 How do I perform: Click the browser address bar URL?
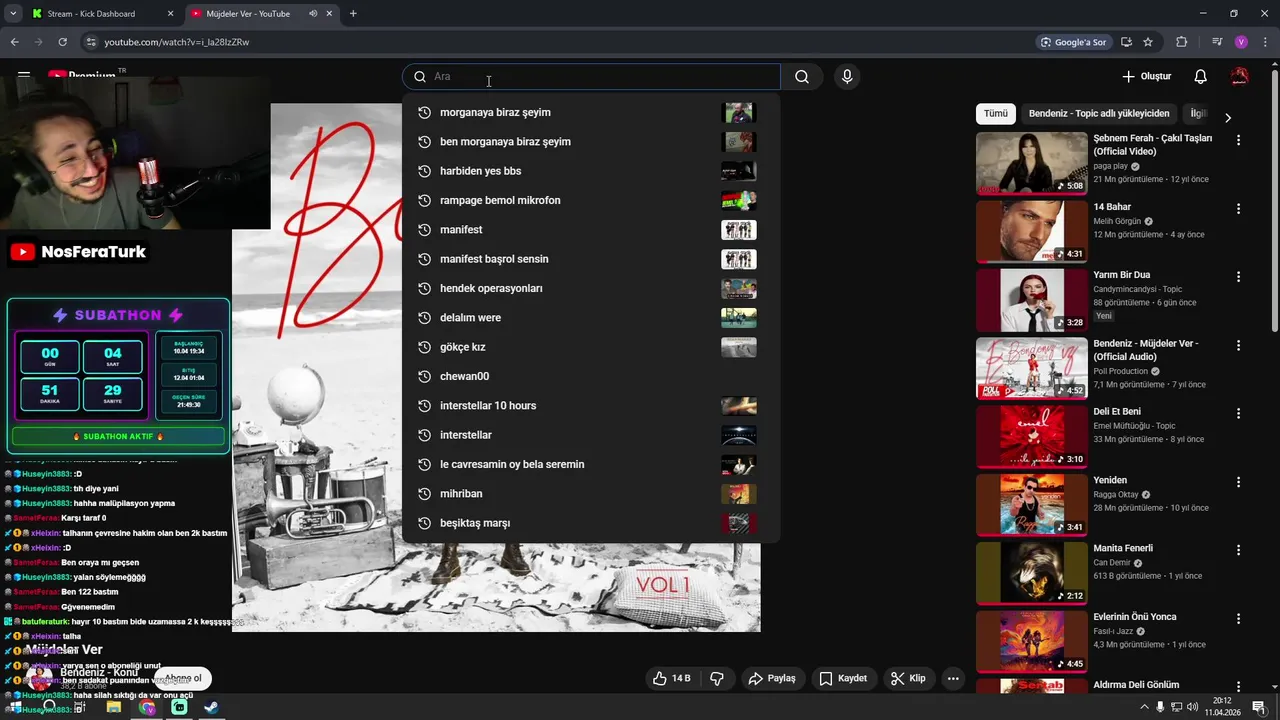177,42
